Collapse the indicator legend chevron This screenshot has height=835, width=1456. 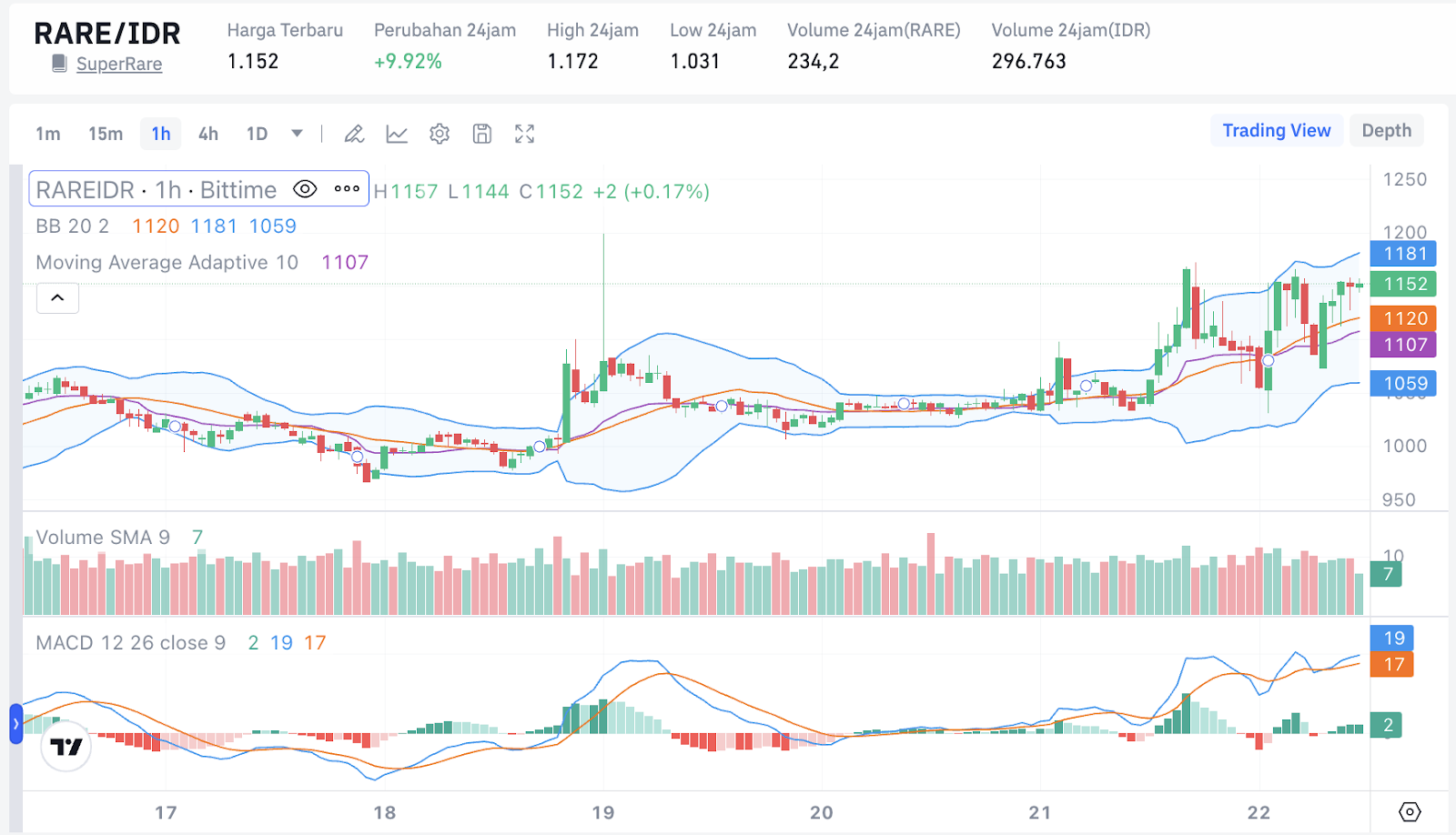57,297
